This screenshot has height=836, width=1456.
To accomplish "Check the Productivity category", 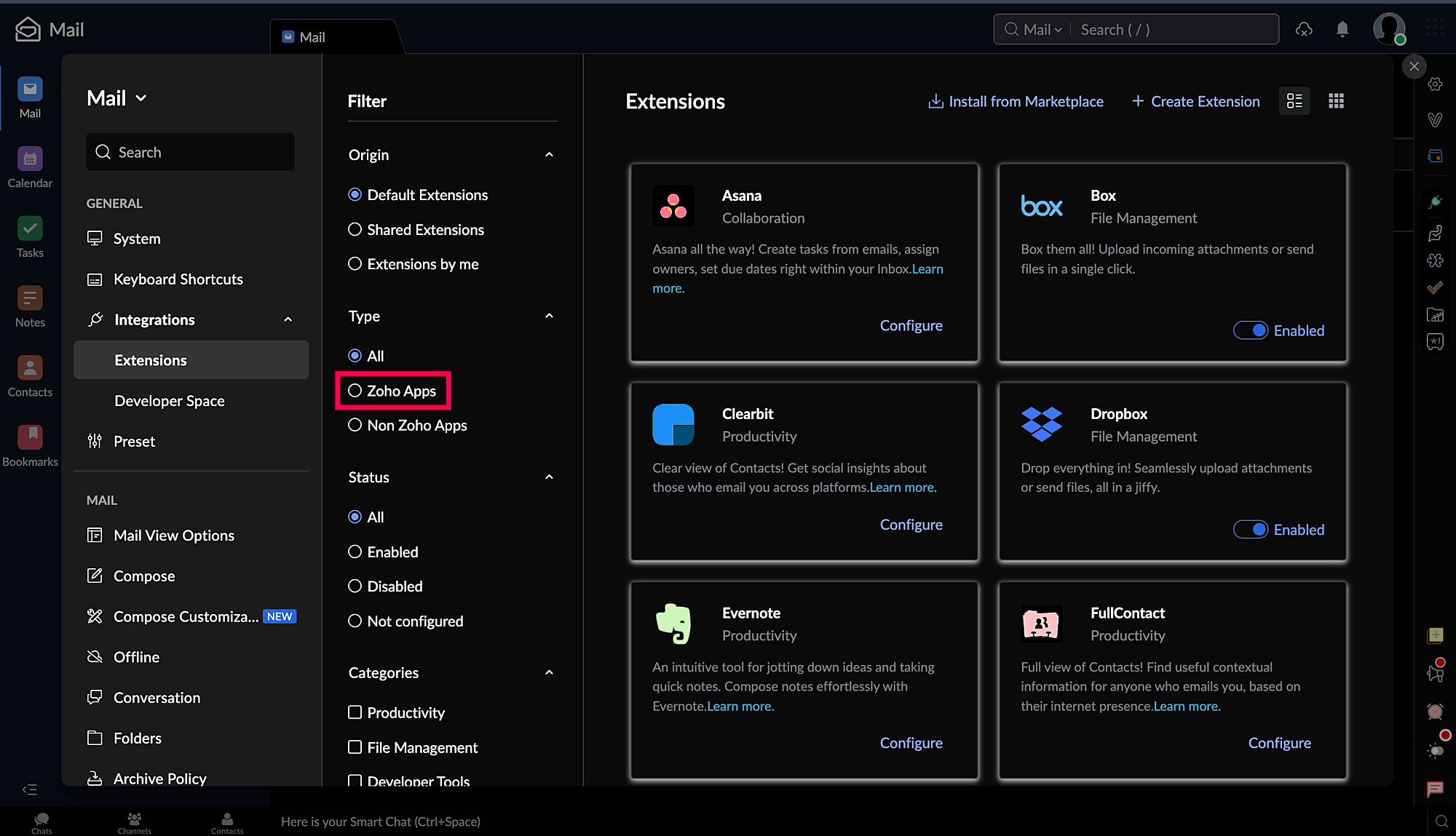I will (x=397, y=713).
